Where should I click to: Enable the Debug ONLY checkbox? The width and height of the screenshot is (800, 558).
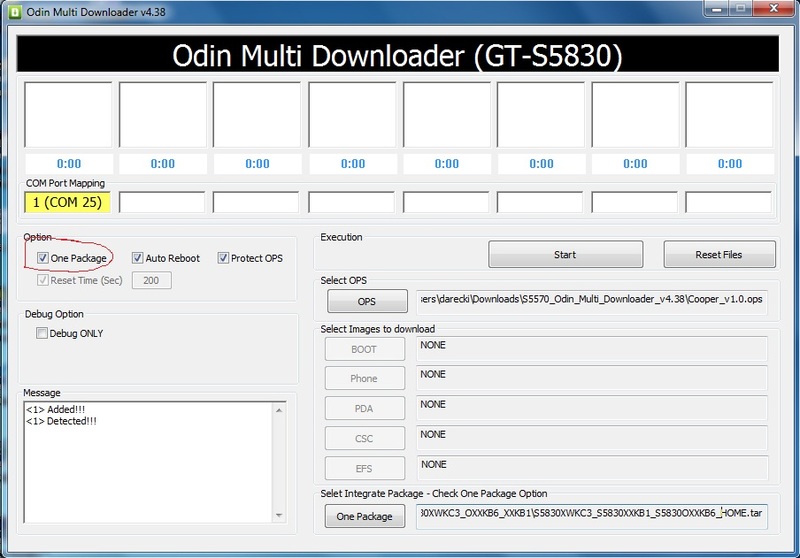[x=42, y=333]
